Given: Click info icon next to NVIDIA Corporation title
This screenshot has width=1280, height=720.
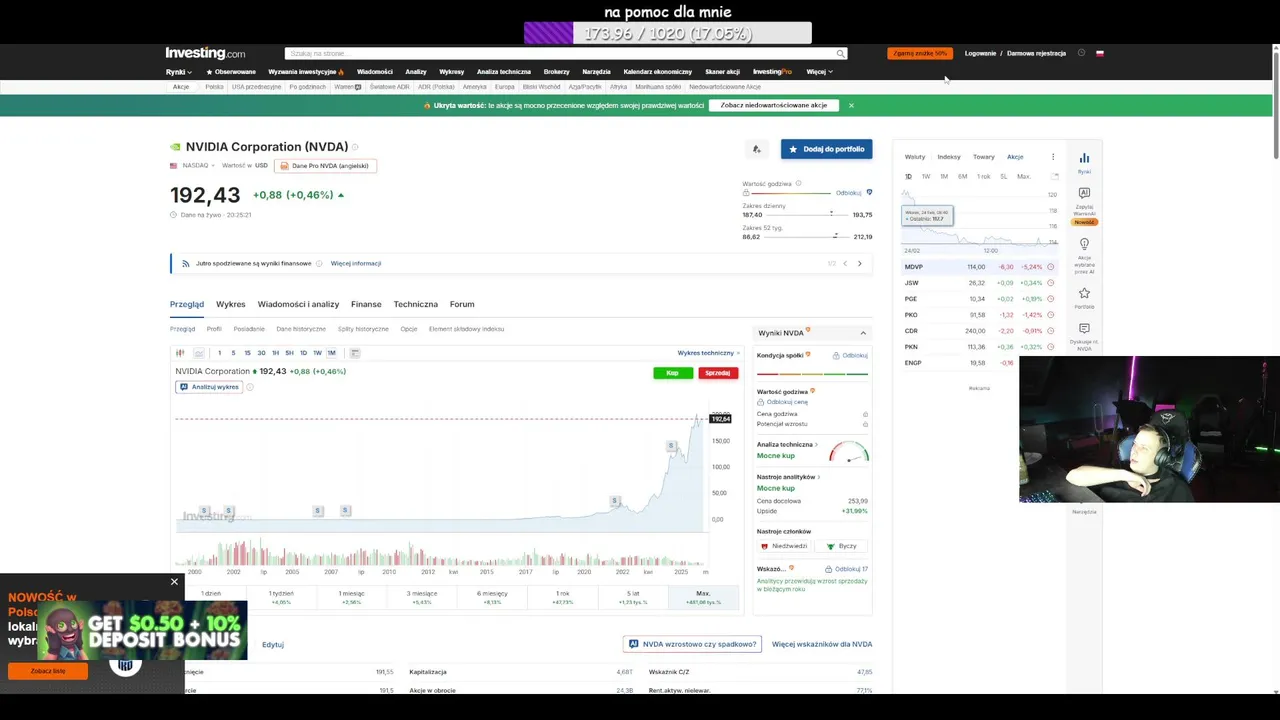Looking at the screenshot, I should [355, 147].
